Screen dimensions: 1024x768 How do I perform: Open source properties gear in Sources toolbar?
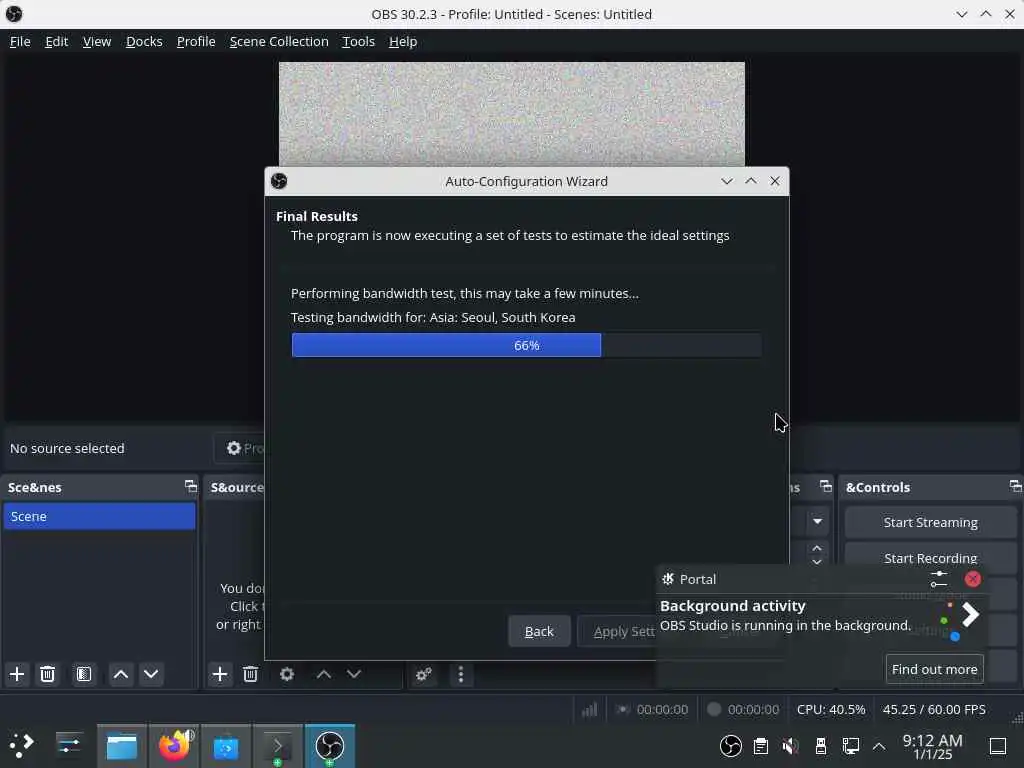point(287,674)
